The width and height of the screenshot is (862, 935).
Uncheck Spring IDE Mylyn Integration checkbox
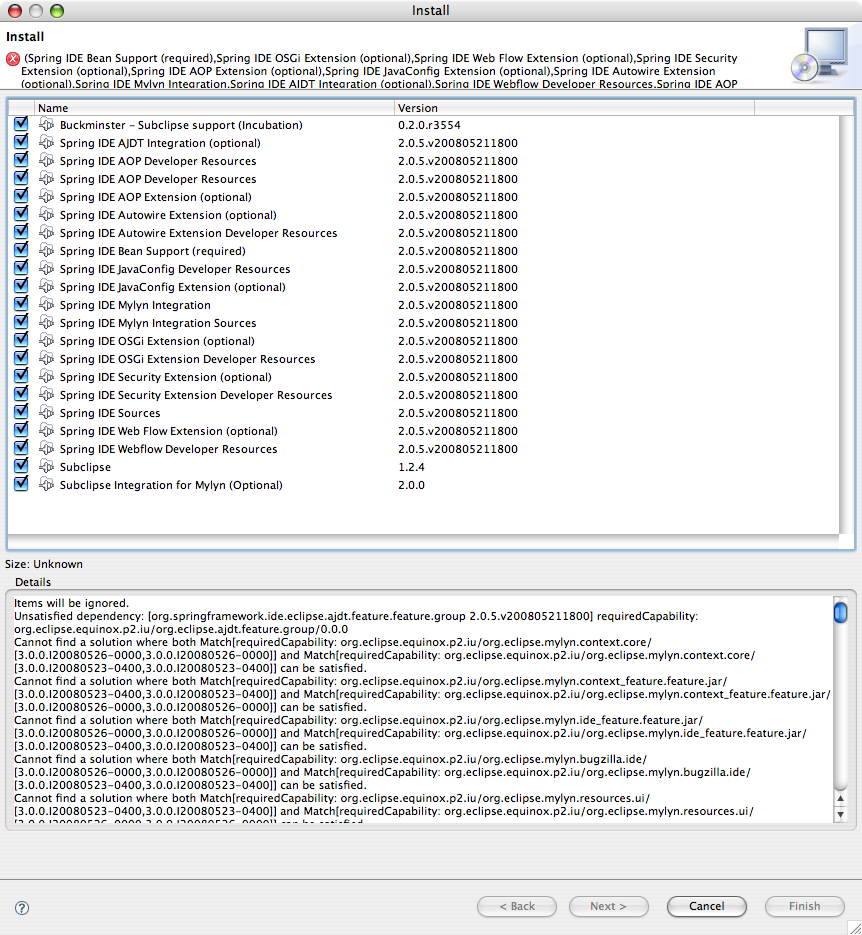click(x=21, y=304)
